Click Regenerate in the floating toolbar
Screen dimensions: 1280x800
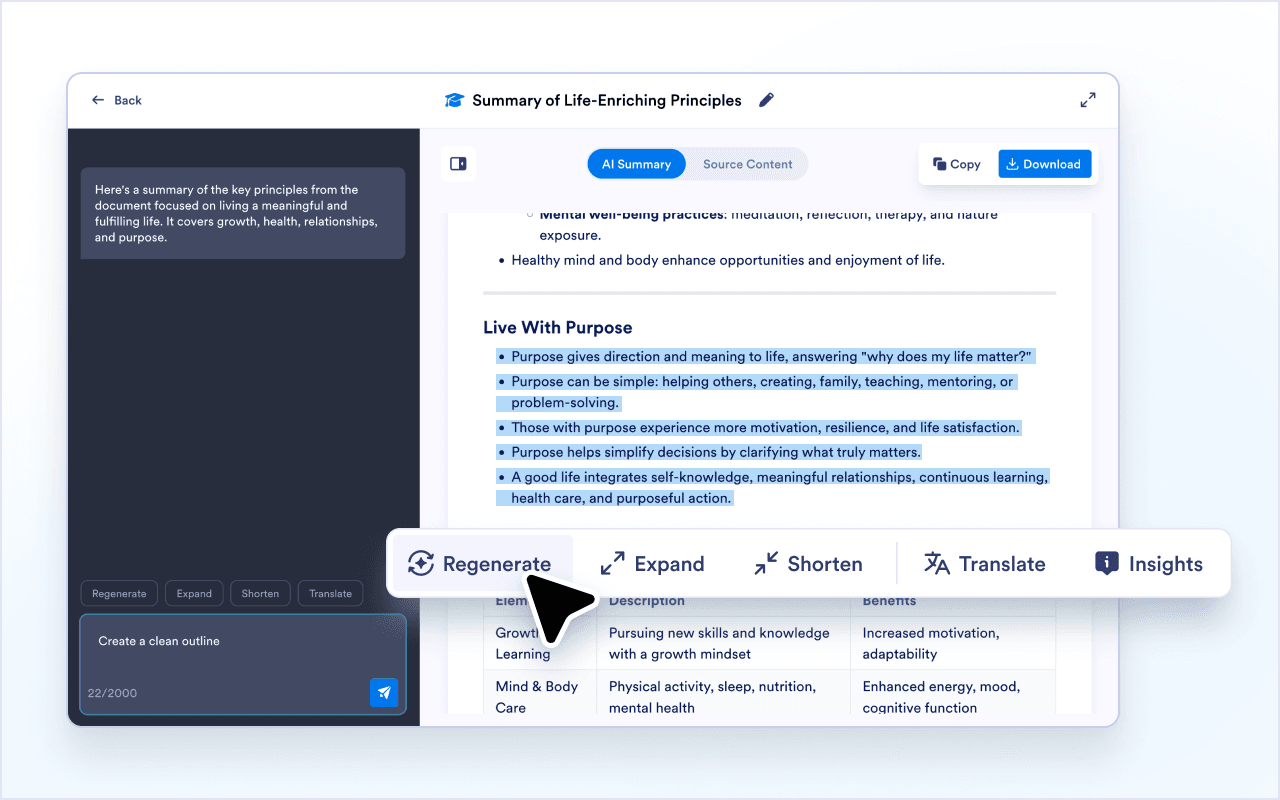coord(480,564)
